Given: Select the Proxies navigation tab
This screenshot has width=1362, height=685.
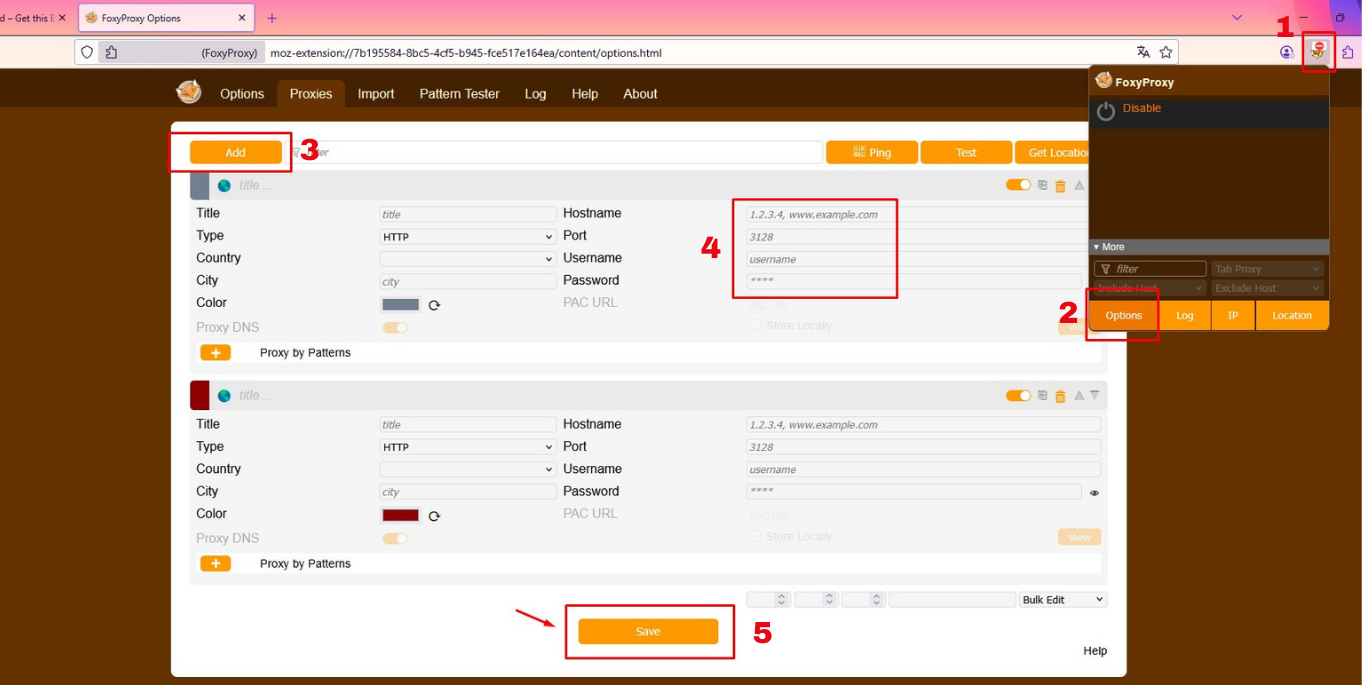Looking at the screenshot, I should click(x=311, y=94).
